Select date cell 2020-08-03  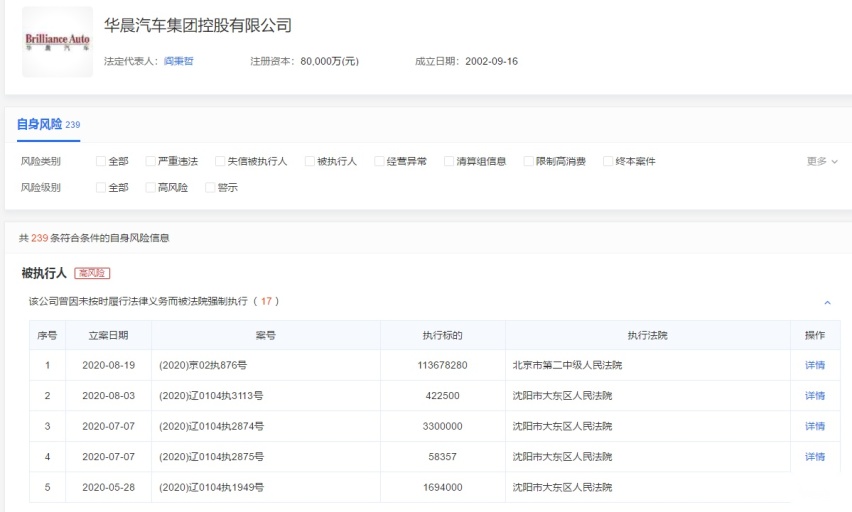click(109, 396)
